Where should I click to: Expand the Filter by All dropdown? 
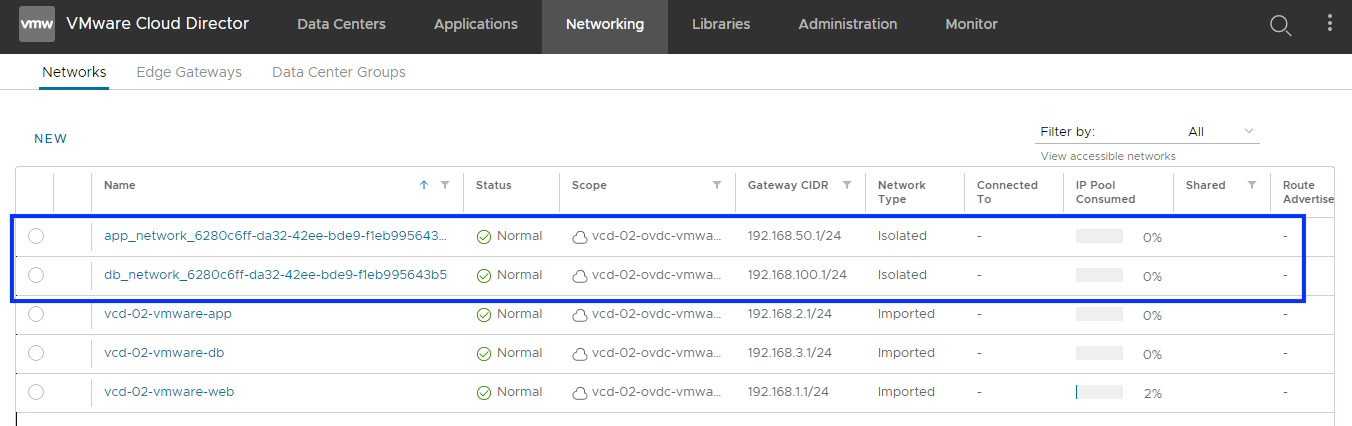coord(1222,132)
